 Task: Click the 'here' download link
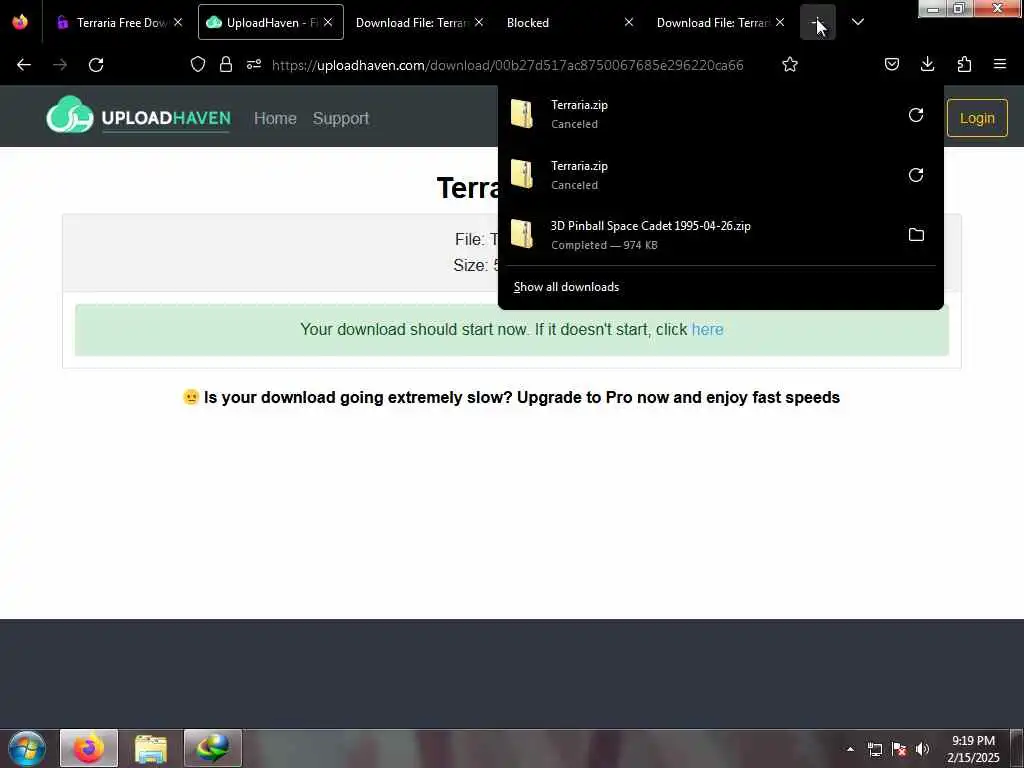click(707, 329)
